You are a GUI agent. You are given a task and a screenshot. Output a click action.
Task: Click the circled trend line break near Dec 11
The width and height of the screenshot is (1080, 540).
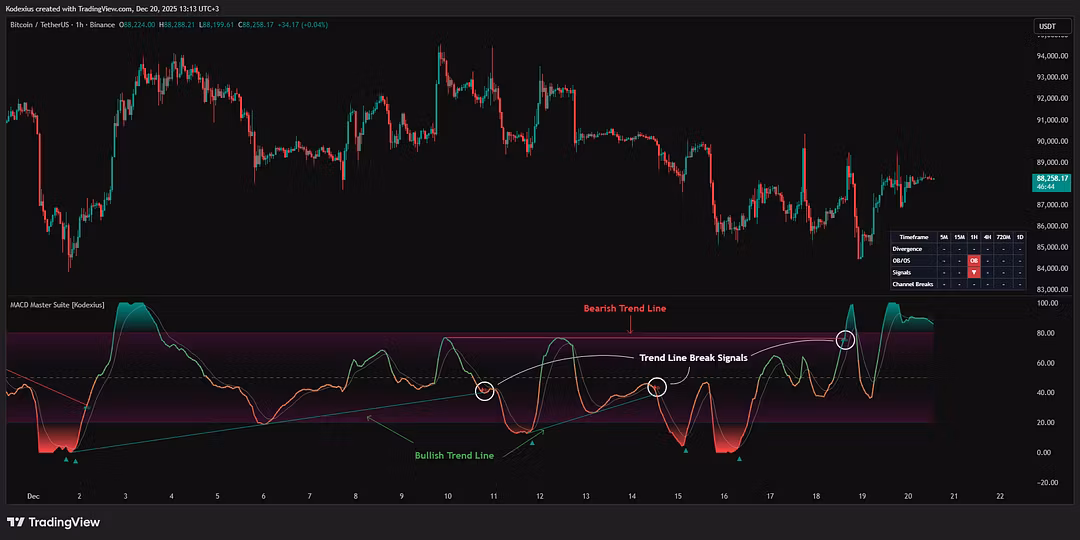[485, 390]
